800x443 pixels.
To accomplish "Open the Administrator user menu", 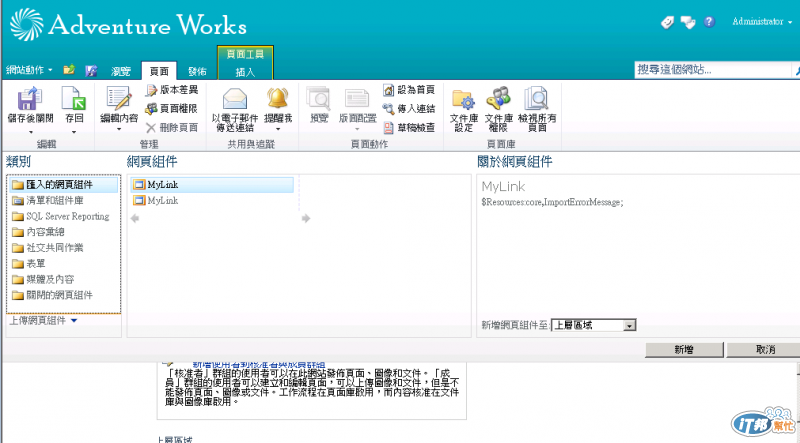I will pyautogui.click(x=762, y=21).
